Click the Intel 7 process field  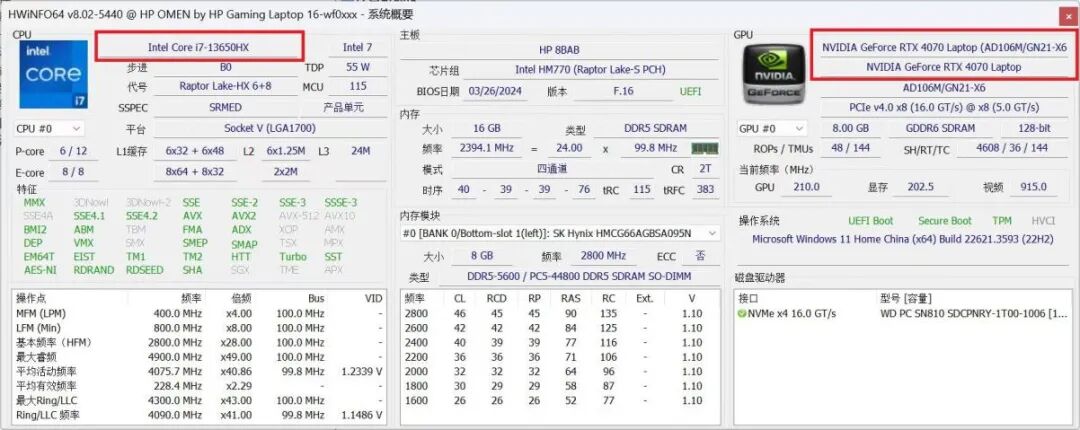coord(357,48)
